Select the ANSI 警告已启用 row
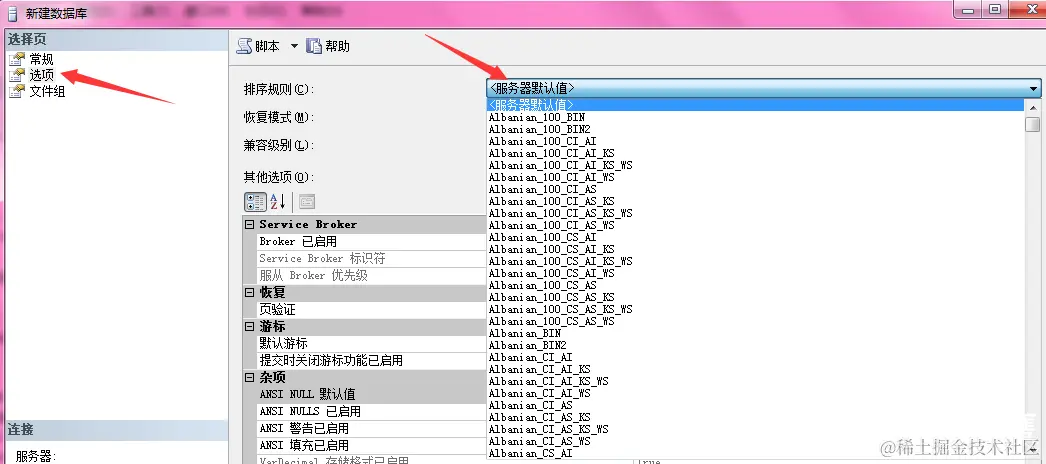This screenshot has height=464, width=1046. (372, 429)
